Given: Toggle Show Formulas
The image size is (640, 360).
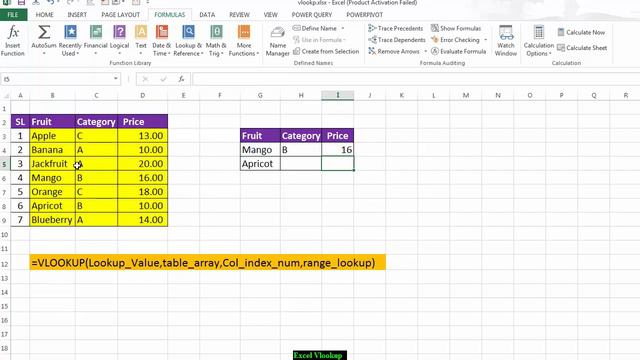Looking at the screenshot, I should (456, 28).
